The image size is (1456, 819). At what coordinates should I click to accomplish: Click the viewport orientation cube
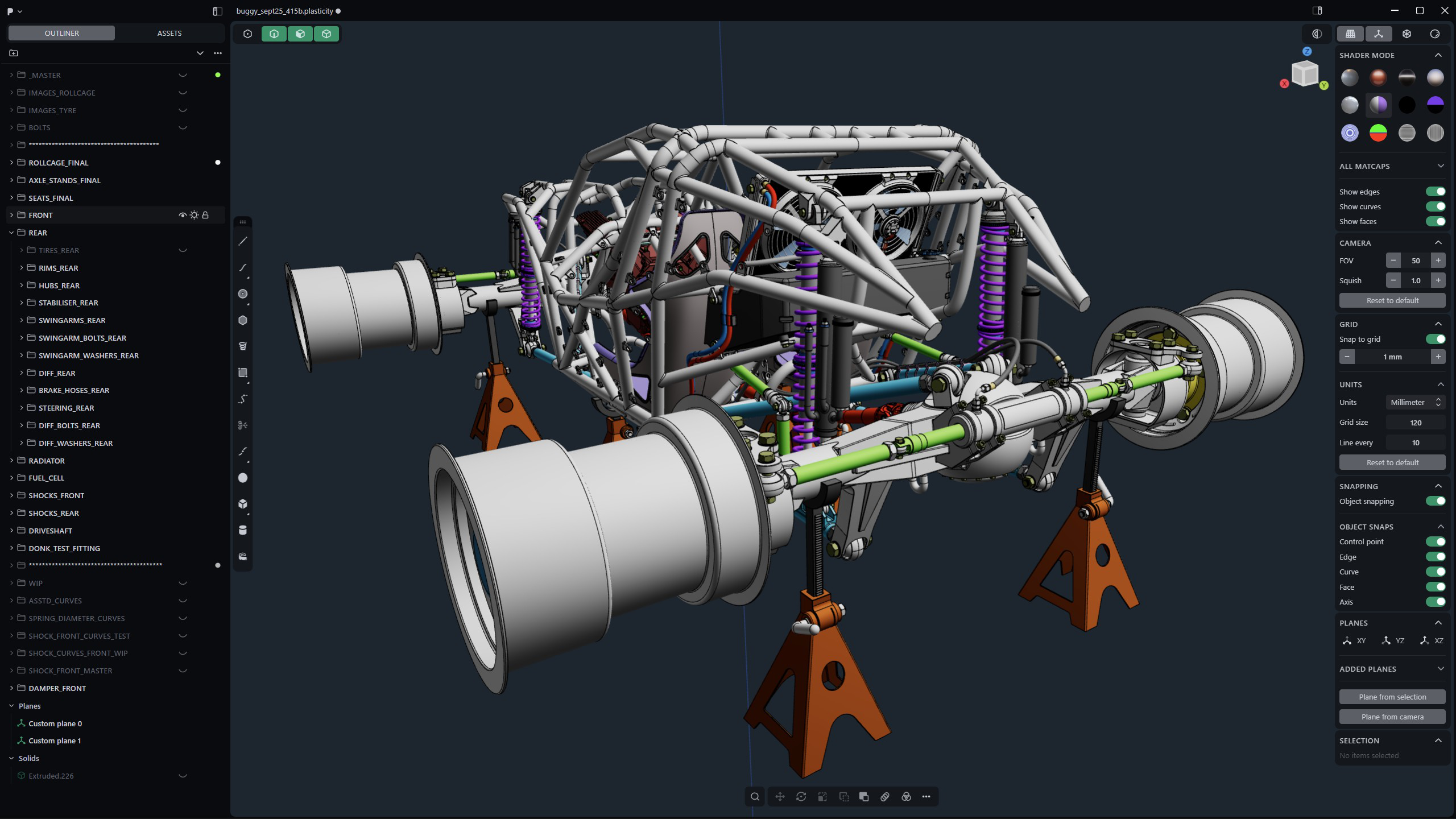coord(1305,73)
